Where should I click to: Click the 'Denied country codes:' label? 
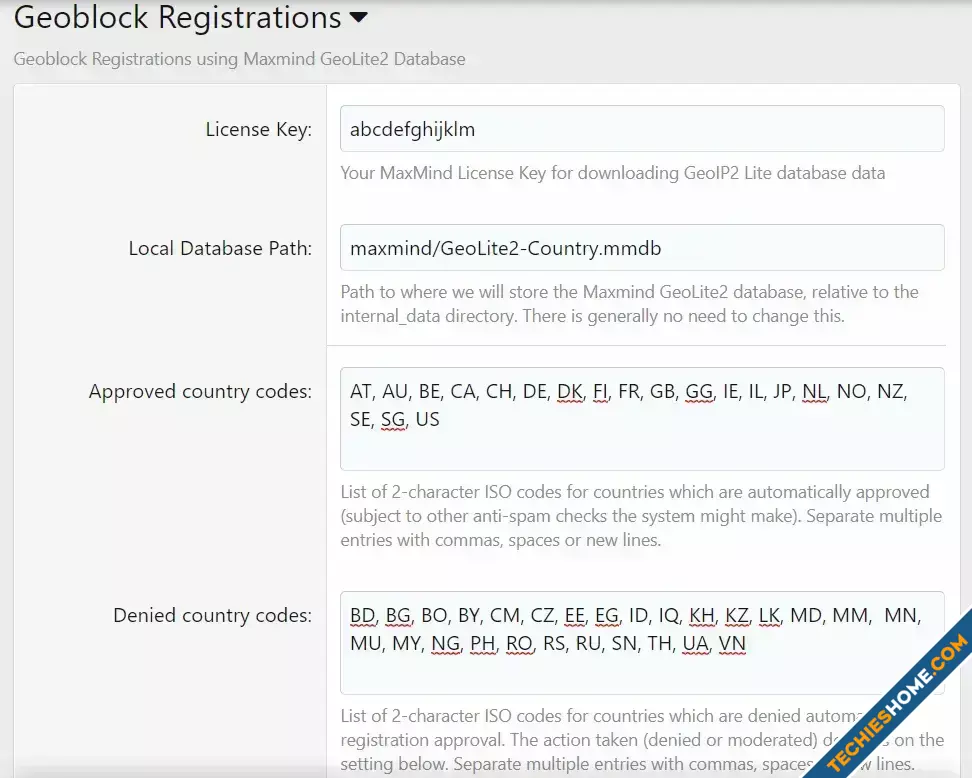(x=213, y=616)
